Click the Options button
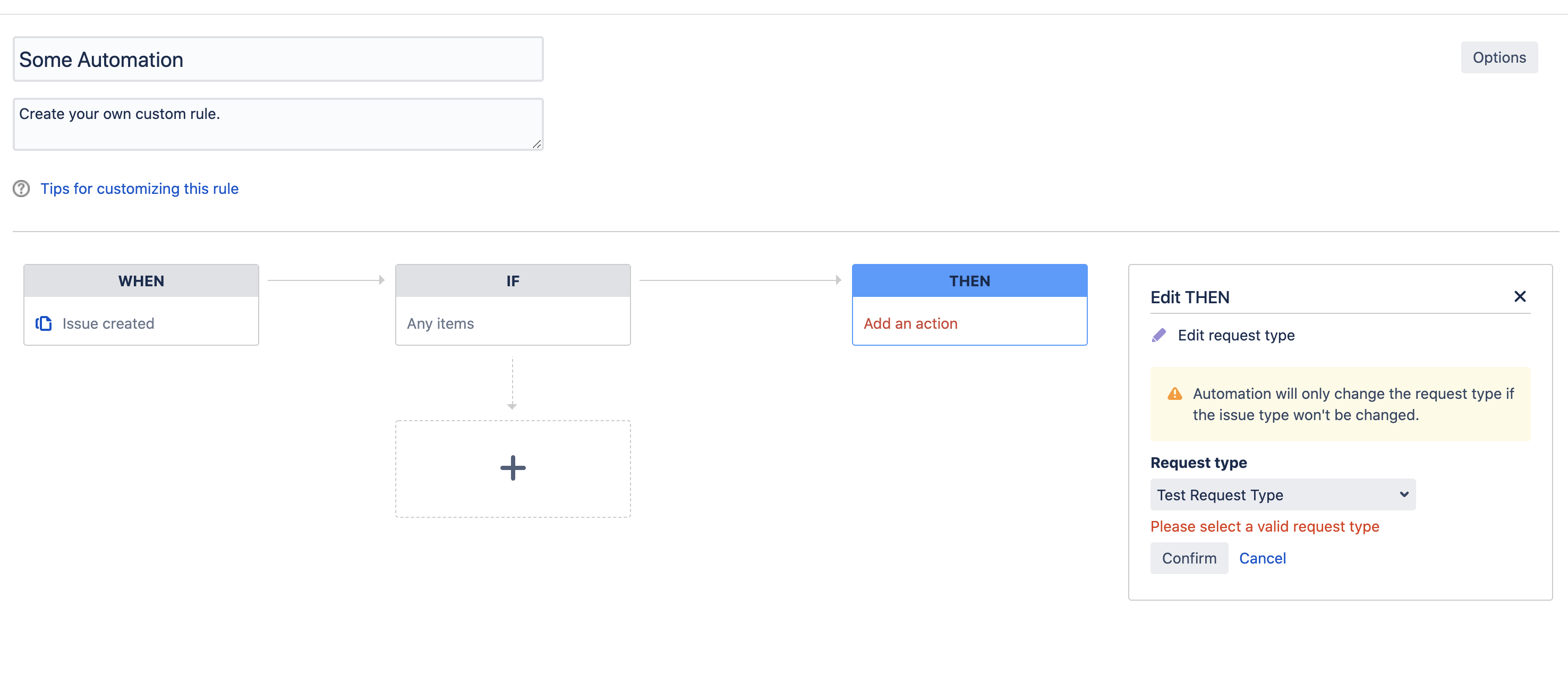The image size is (1568, 700). pyautogui.click(x=1498, y=58)
